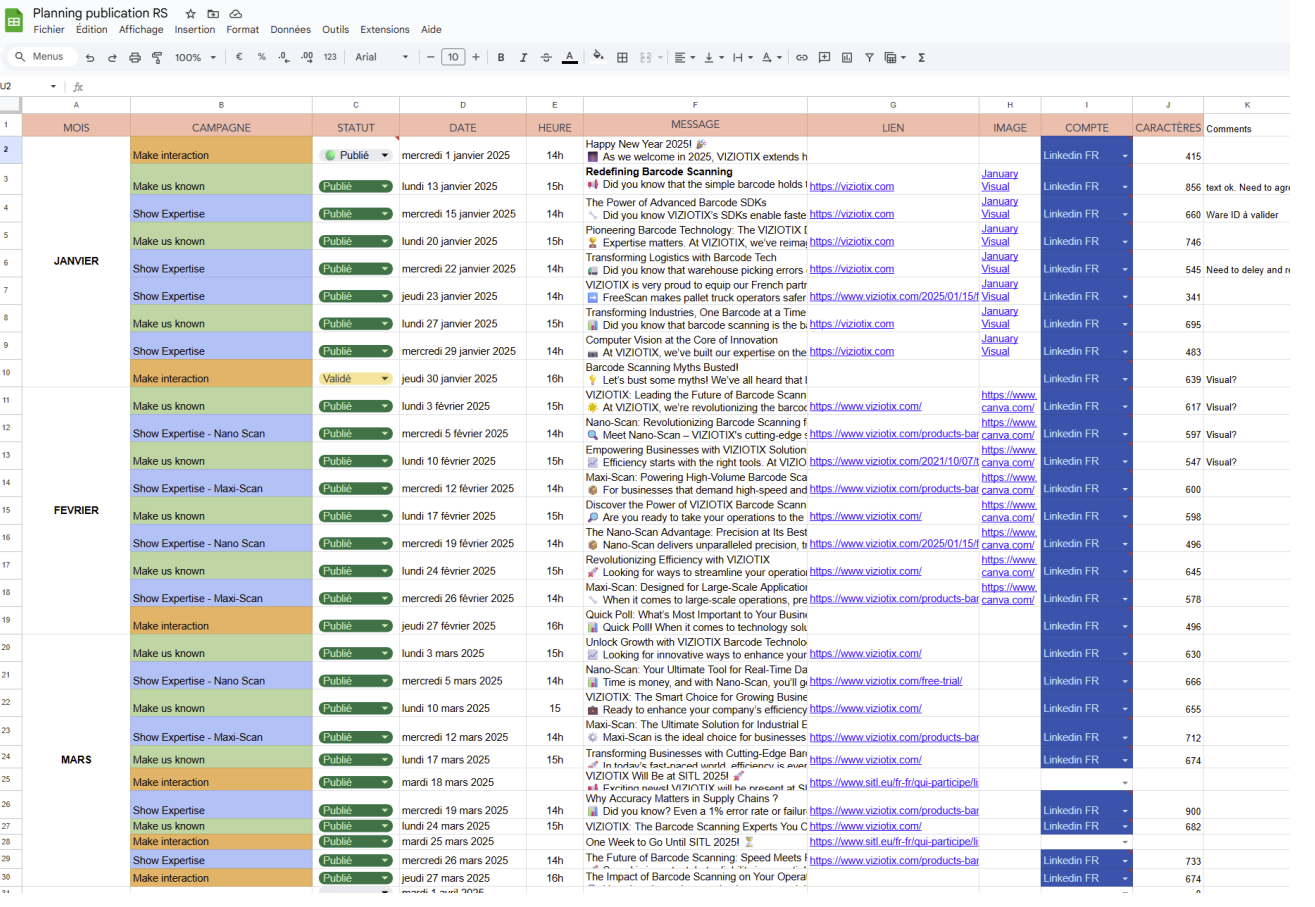The height and width of the screenshot is (907, 1315).
Task: Open the Extensions menu
Action: click(x=385, y=30)
